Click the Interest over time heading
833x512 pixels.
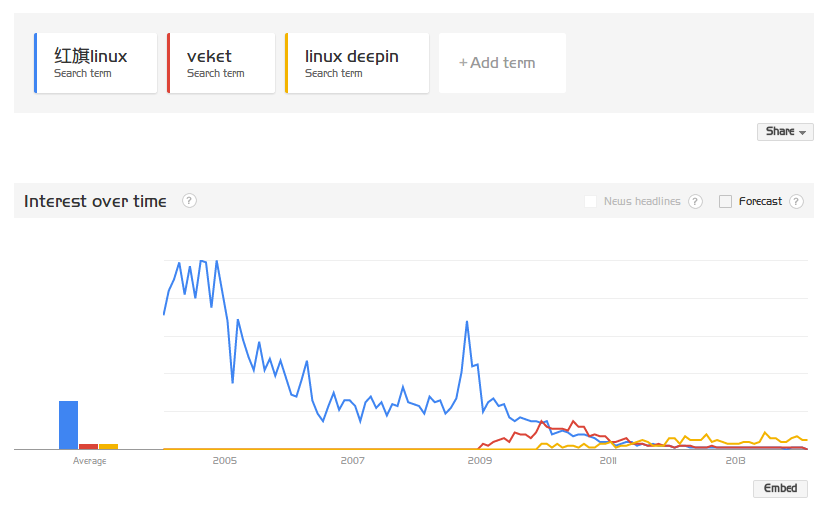tap(95, 201)
